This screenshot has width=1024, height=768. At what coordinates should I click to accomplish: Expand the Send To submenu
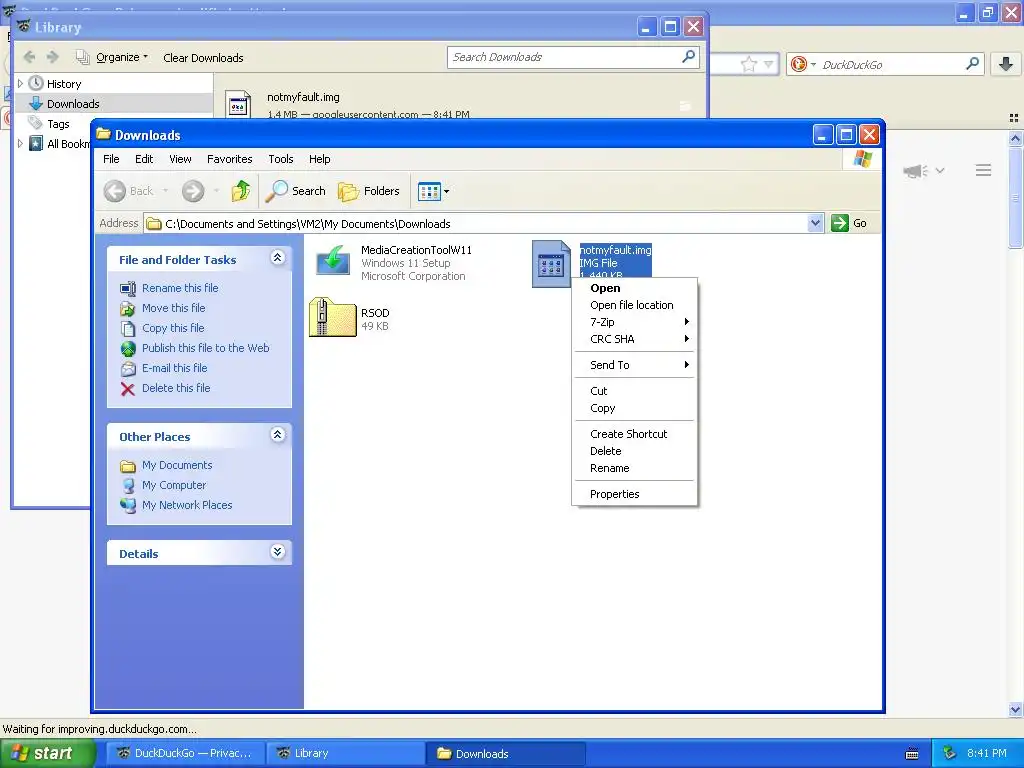[x=634, y=365]
